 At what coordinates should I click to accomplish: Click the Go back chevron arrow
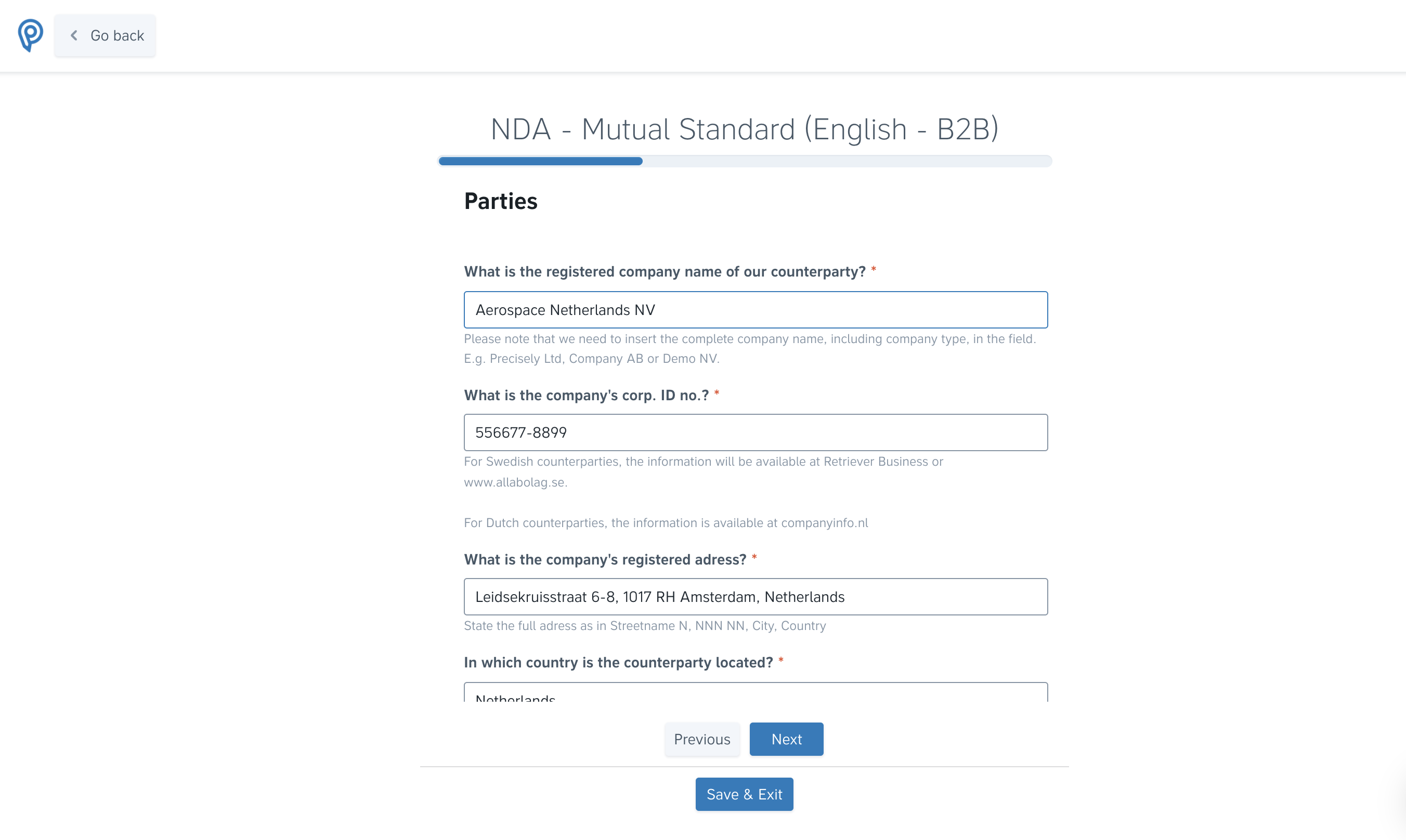tap(74, 36)
